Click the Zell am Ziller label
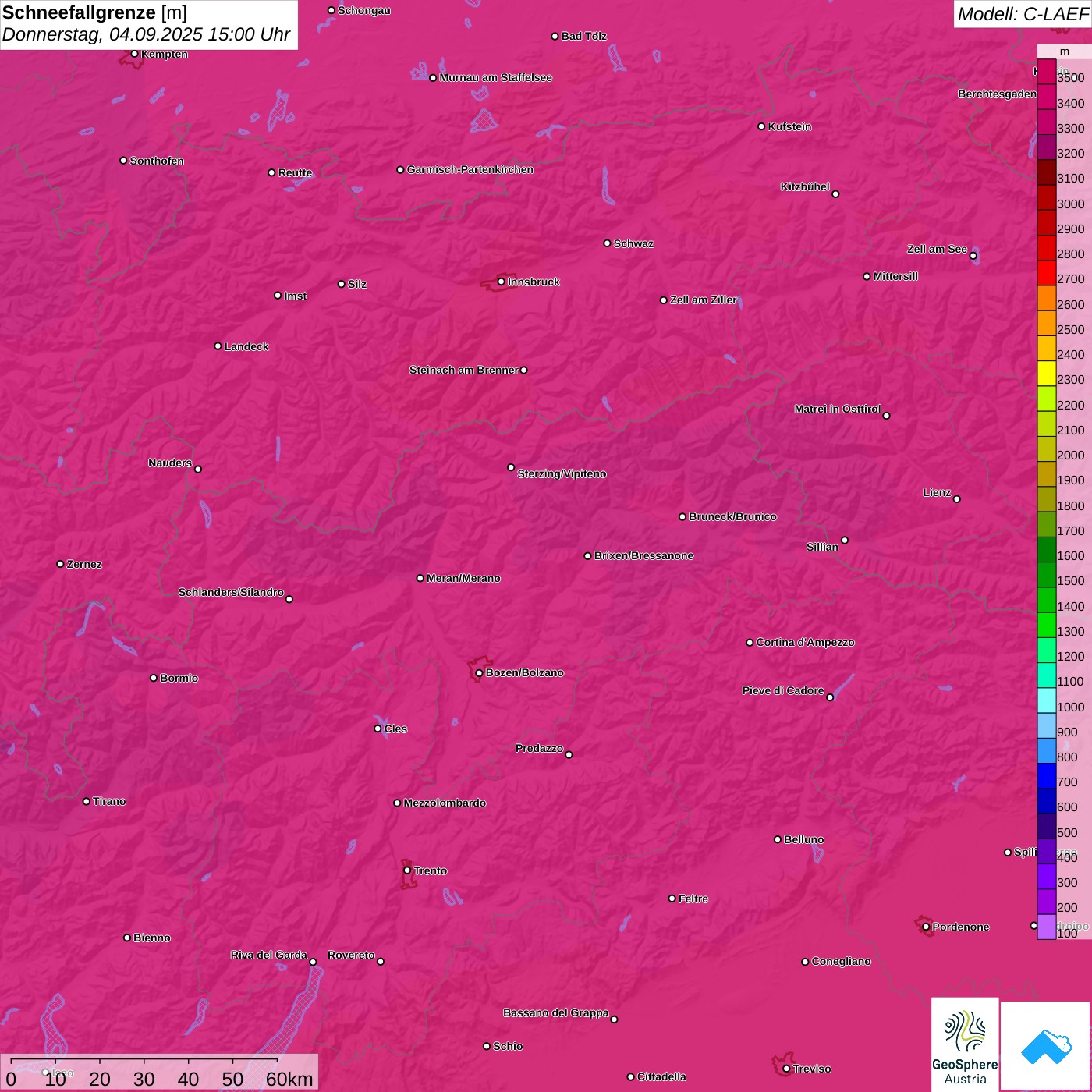Screen dimensions: 1092x1092 coord(704,300)
